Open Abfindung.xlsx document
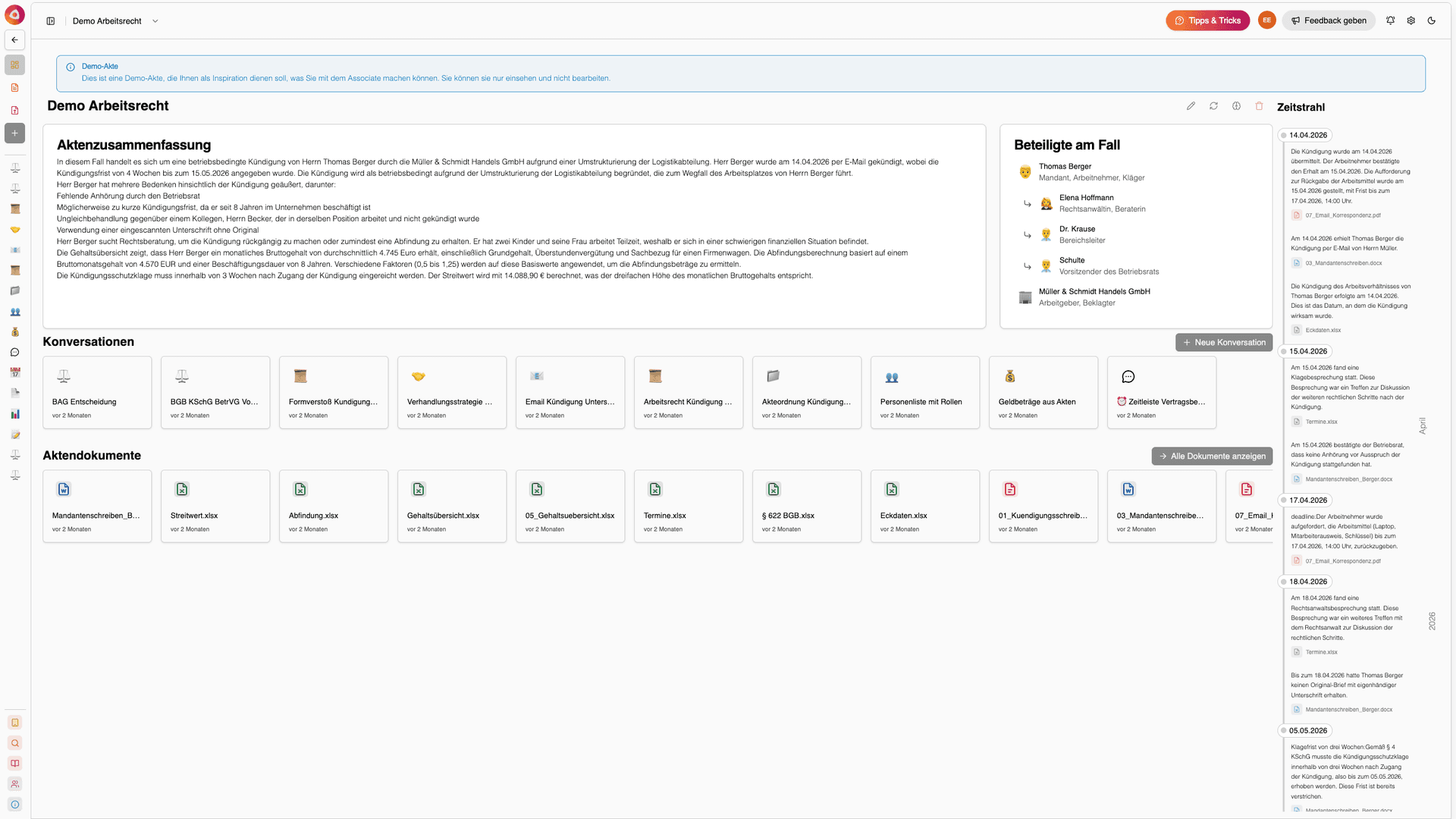The image size is (1456, 819). coord(334,507)
